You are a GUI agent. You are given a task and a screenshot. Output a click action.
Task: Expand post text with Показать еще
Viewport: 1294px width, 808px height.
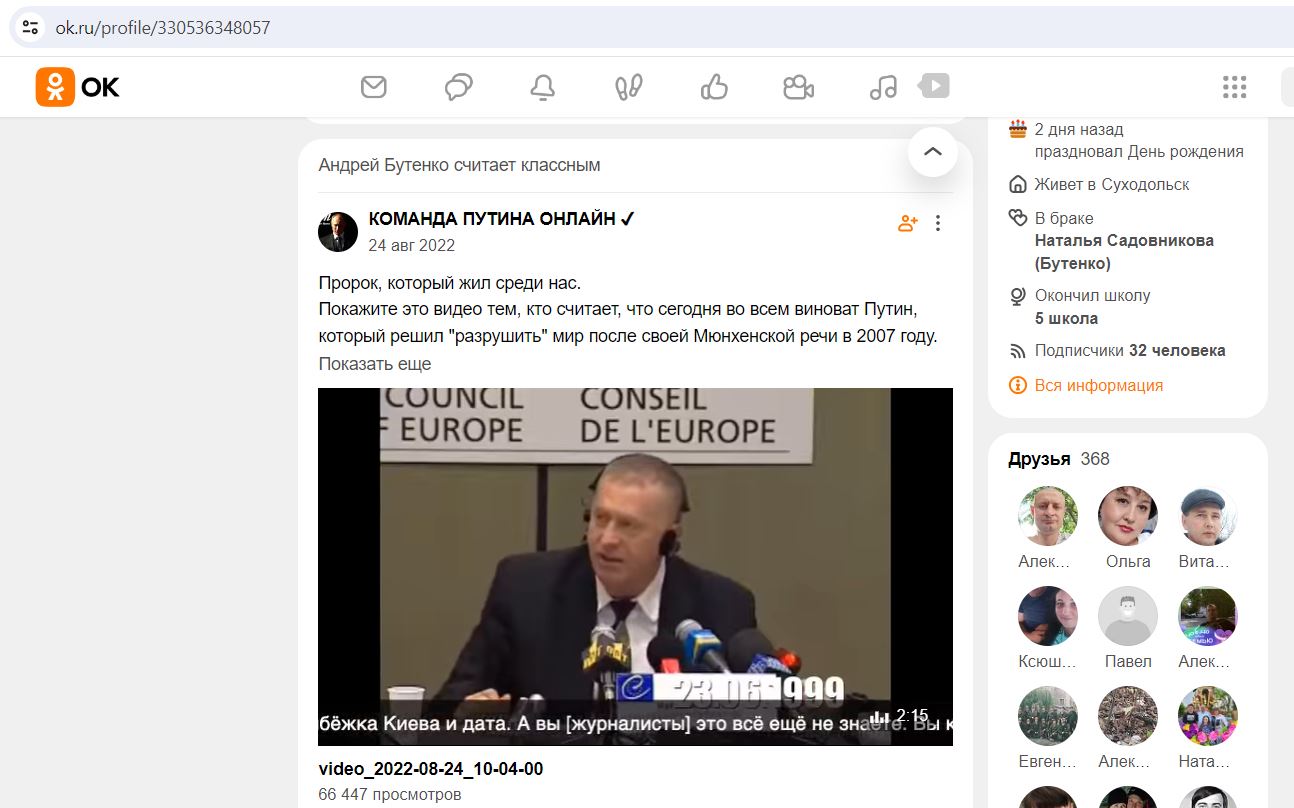point(375,364)
